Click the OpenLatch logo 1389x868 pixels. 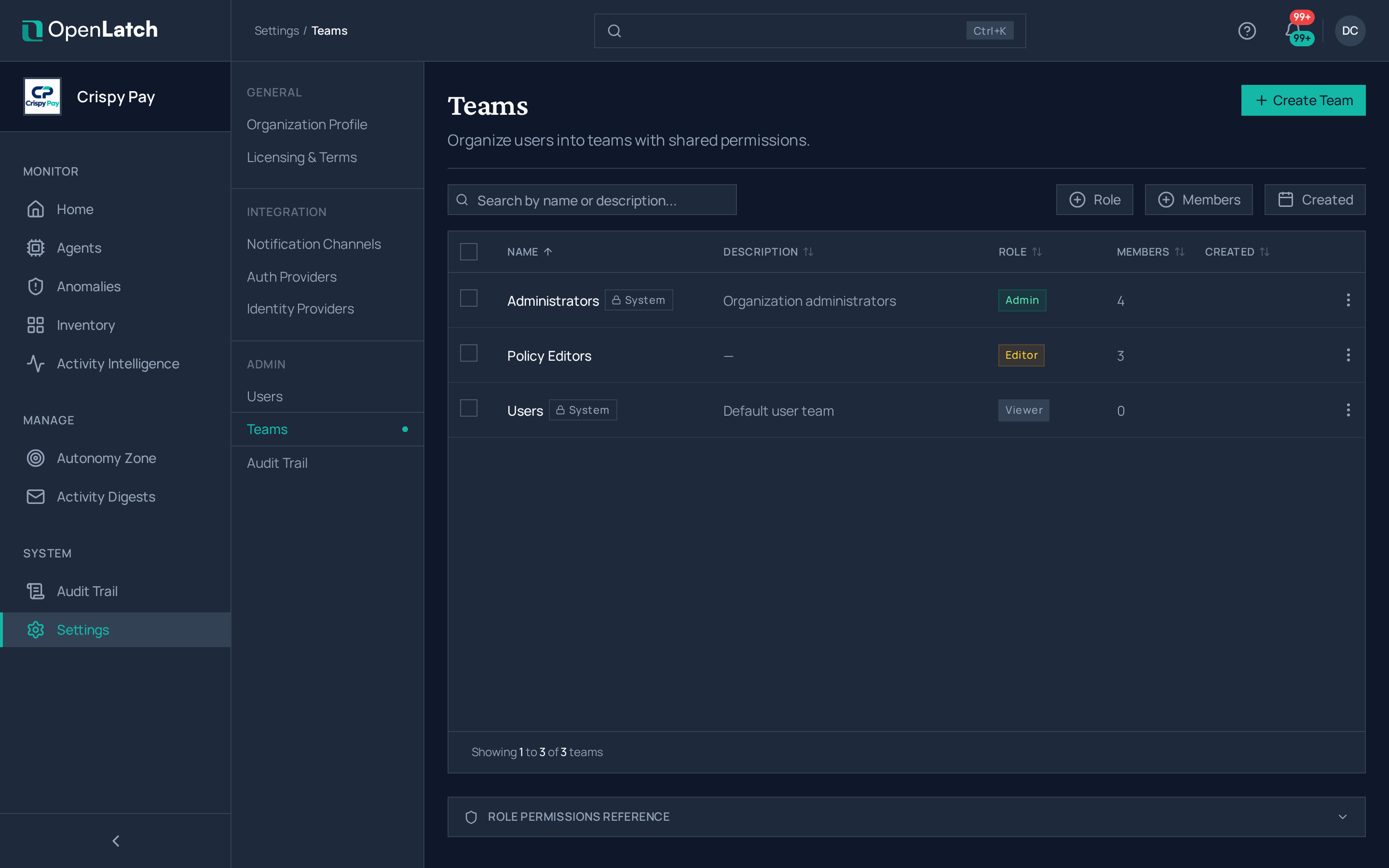(90, 30)
